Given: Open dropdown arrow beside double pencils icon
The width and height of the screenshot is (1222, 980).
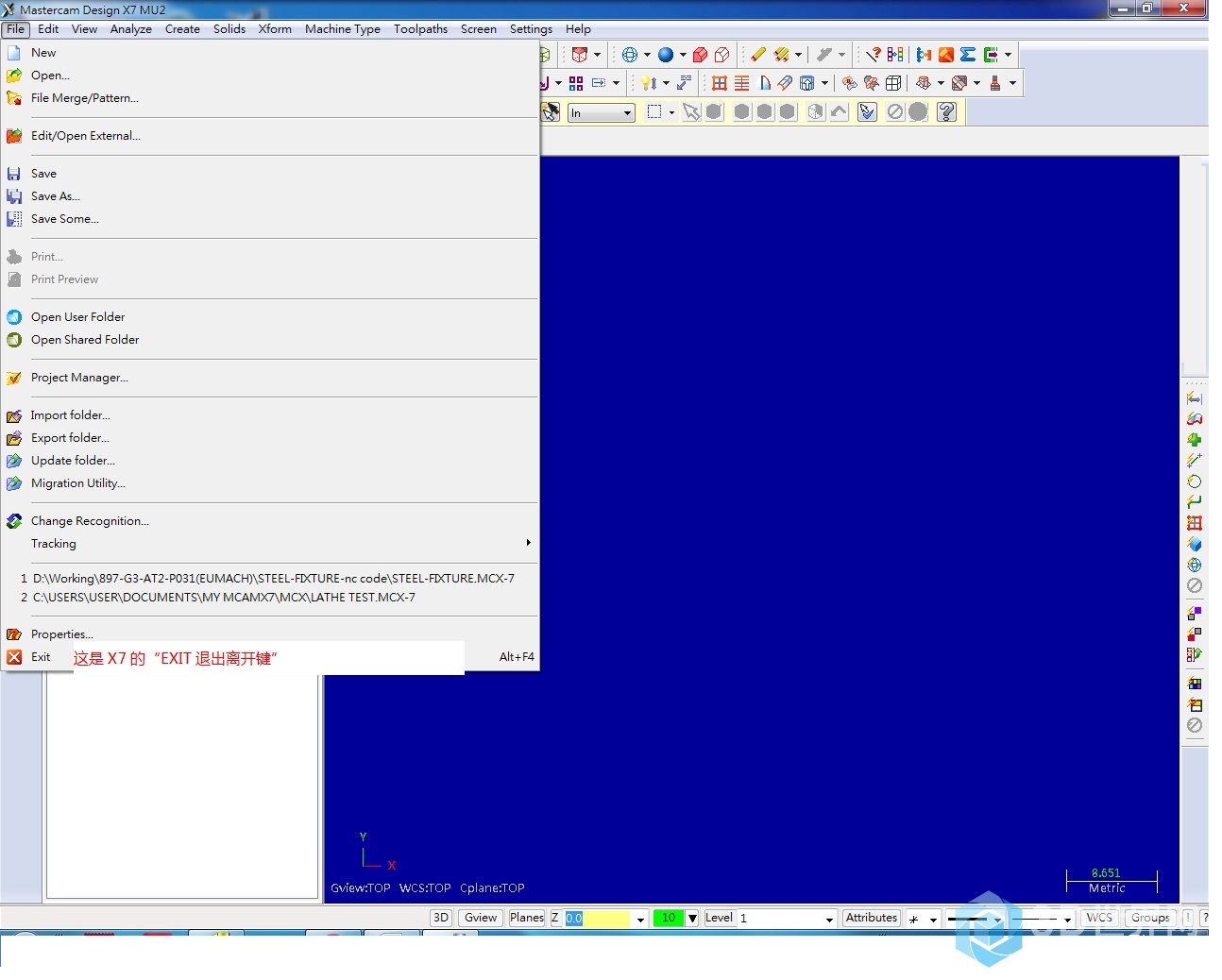Looking at the screenshot, I should [x=798, y=55].
